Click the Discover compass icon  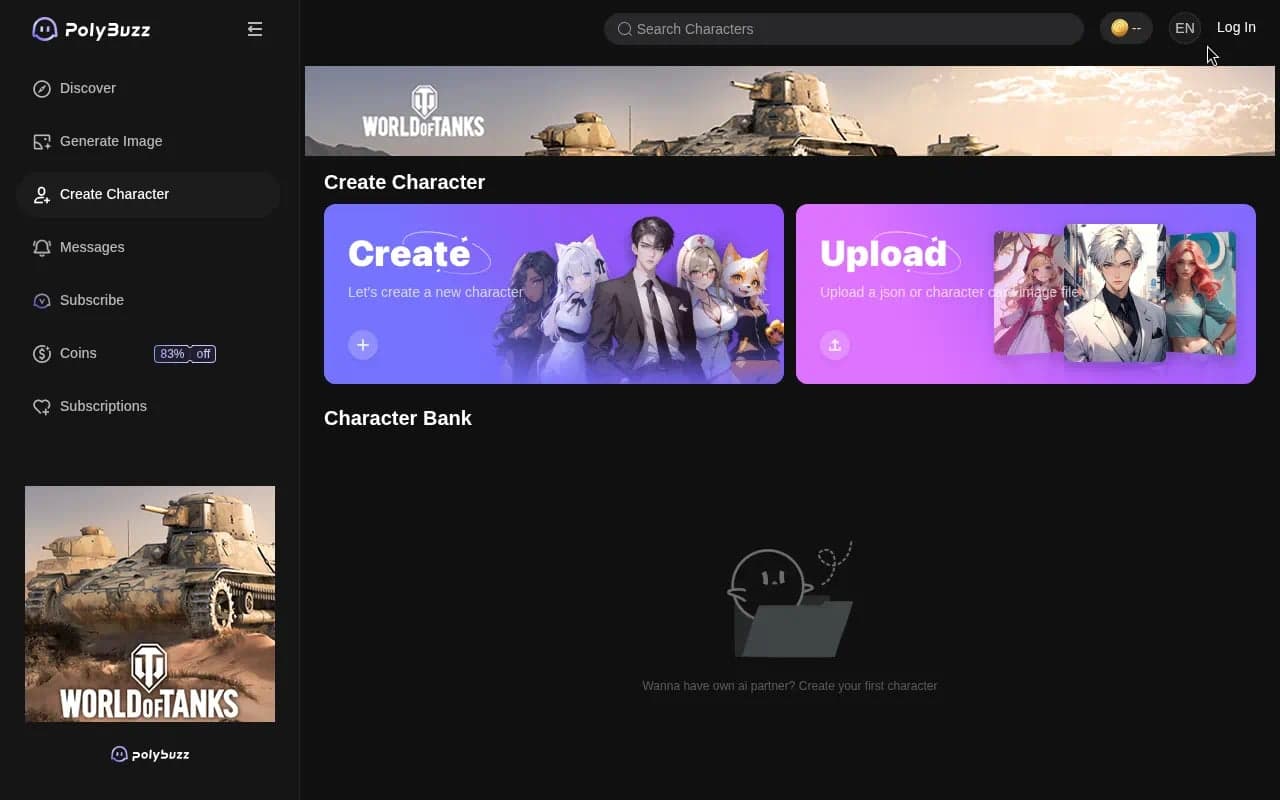[42, 88]
